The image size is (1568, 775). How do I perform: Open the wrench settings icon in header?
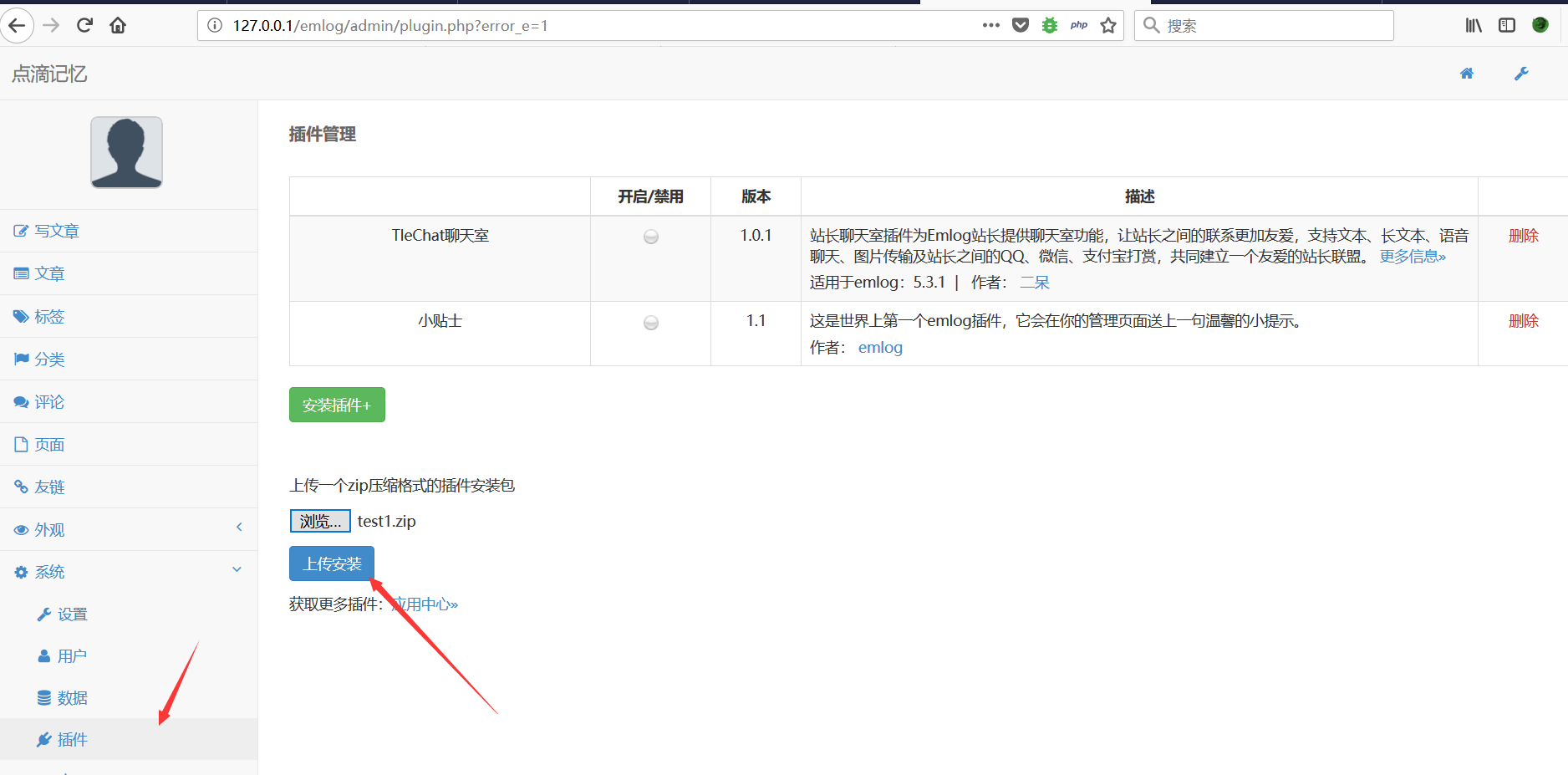point(1521,74)
